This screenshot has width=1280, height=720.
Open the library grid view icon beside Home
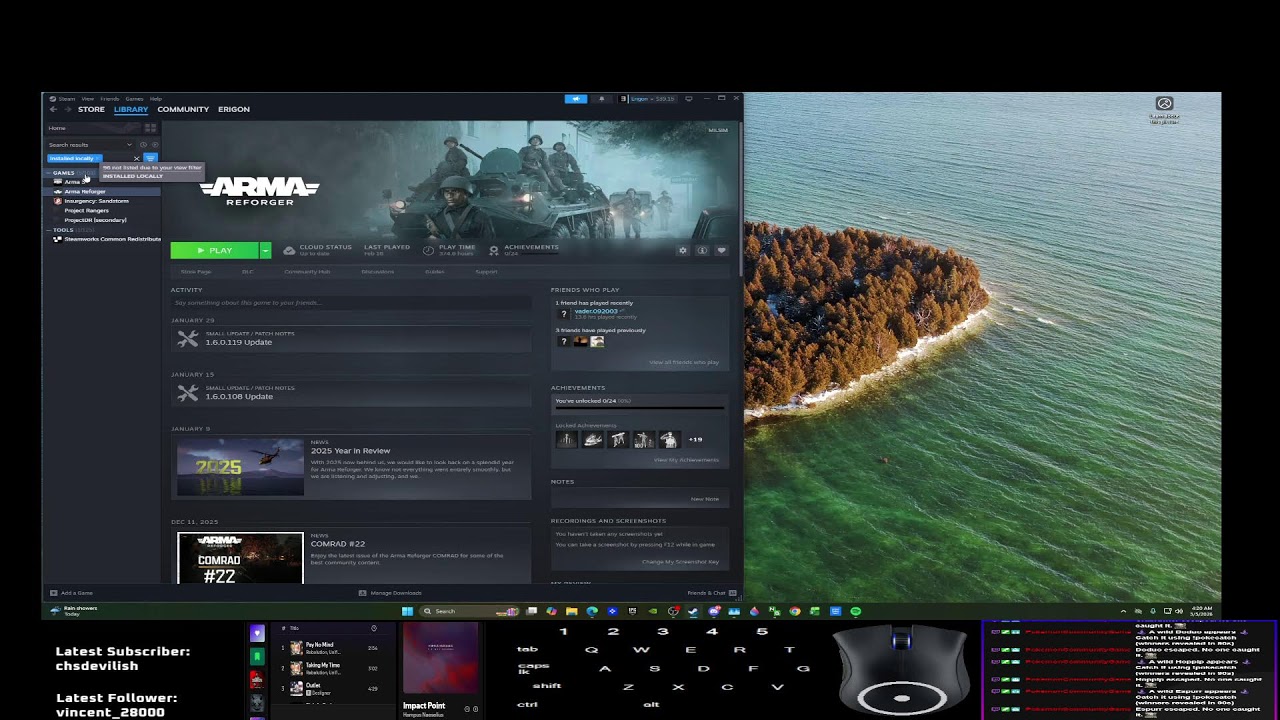point(150,128)
